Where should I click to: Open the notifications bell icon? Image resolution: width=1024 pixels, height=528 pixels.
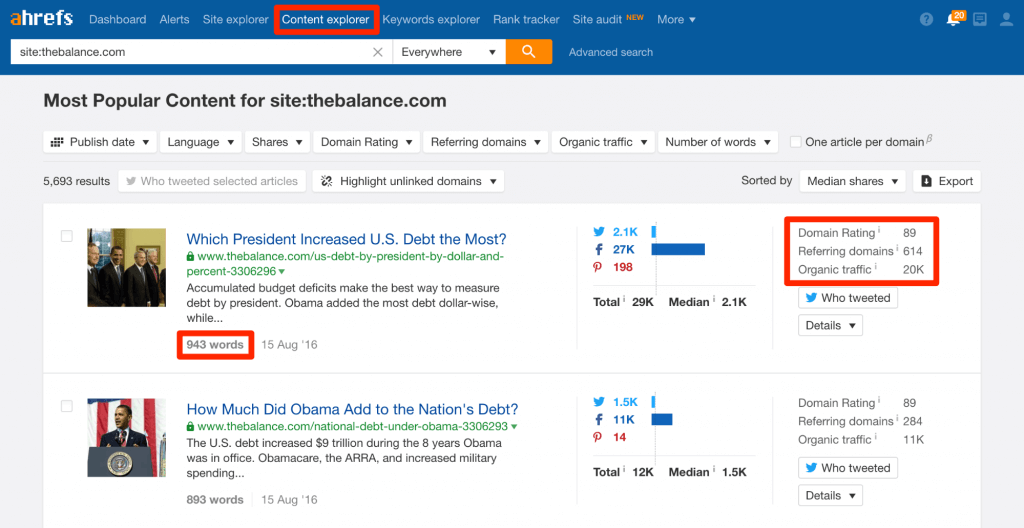click(953, 19)
